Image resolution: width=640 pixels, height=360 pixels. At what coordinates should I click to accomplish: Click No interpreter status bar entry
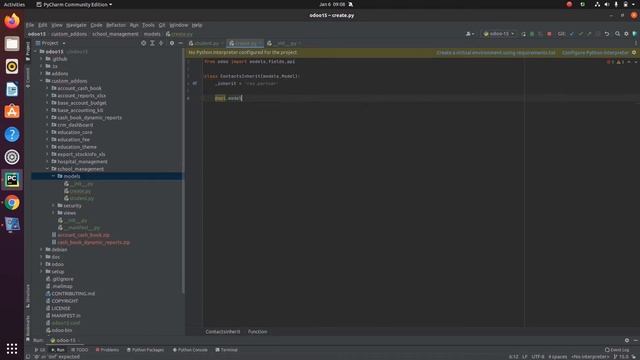point(590,357)
